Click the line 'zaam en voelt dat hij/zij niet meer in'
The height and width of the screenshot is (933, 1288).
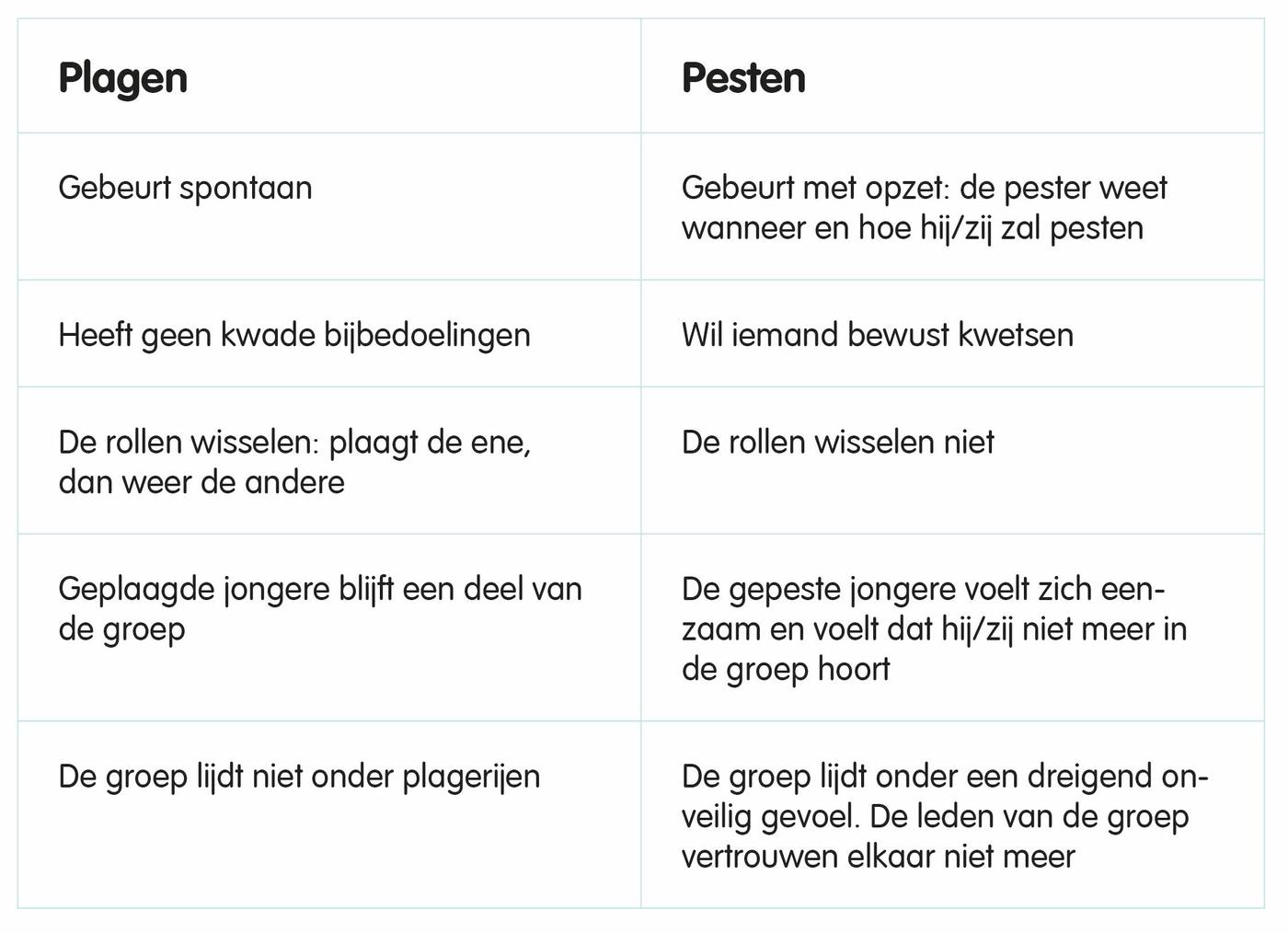click(x=934, y=629)
